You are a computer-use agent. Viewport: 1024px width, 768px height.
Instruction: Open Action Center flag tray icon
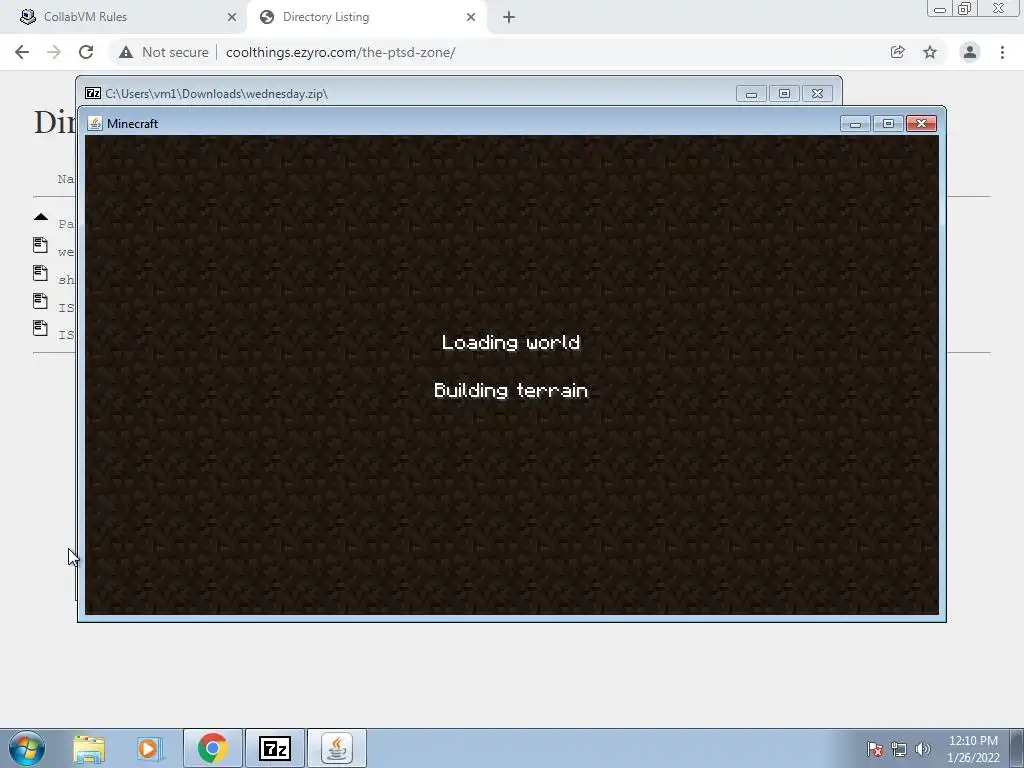875,749
